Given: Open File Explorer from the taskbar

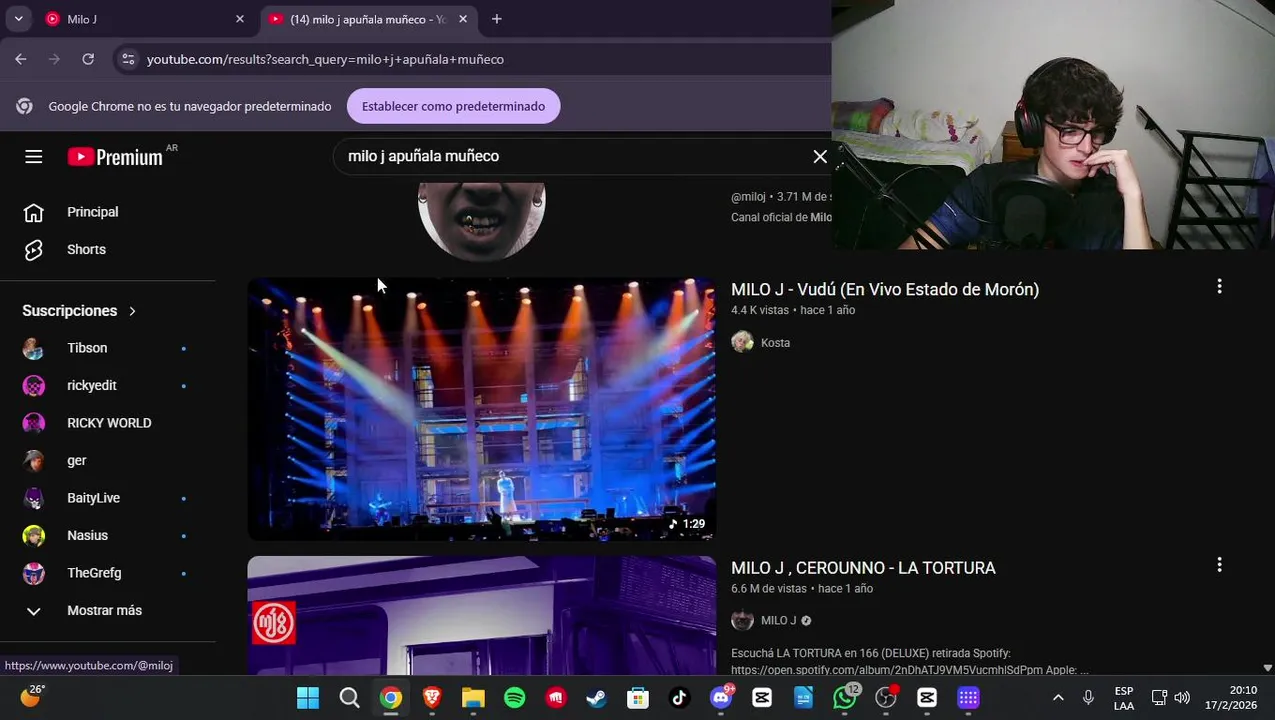Looking at the screenshot, I should (x=473, y=697).
